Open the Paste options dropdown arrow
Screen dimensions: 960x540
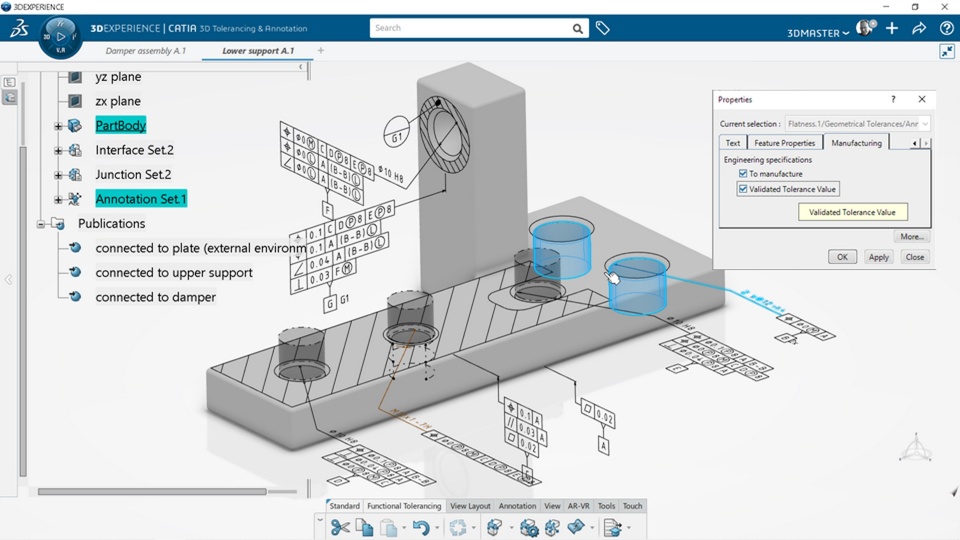403,528
